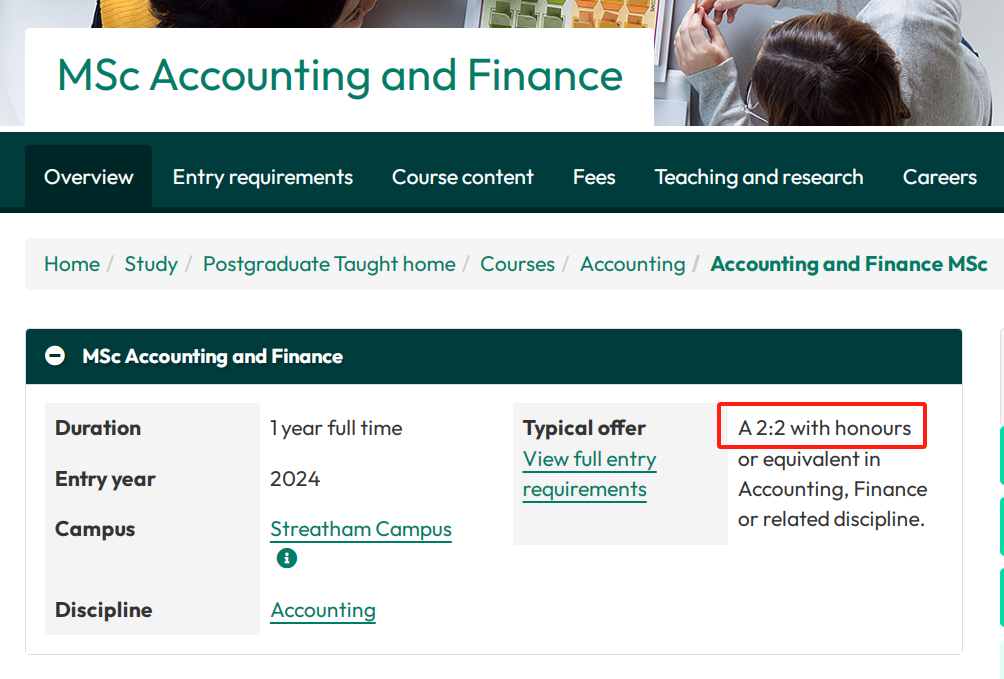Navigate to Home breadcrumb link
1004x679 pixels.
tap(72, 264)
